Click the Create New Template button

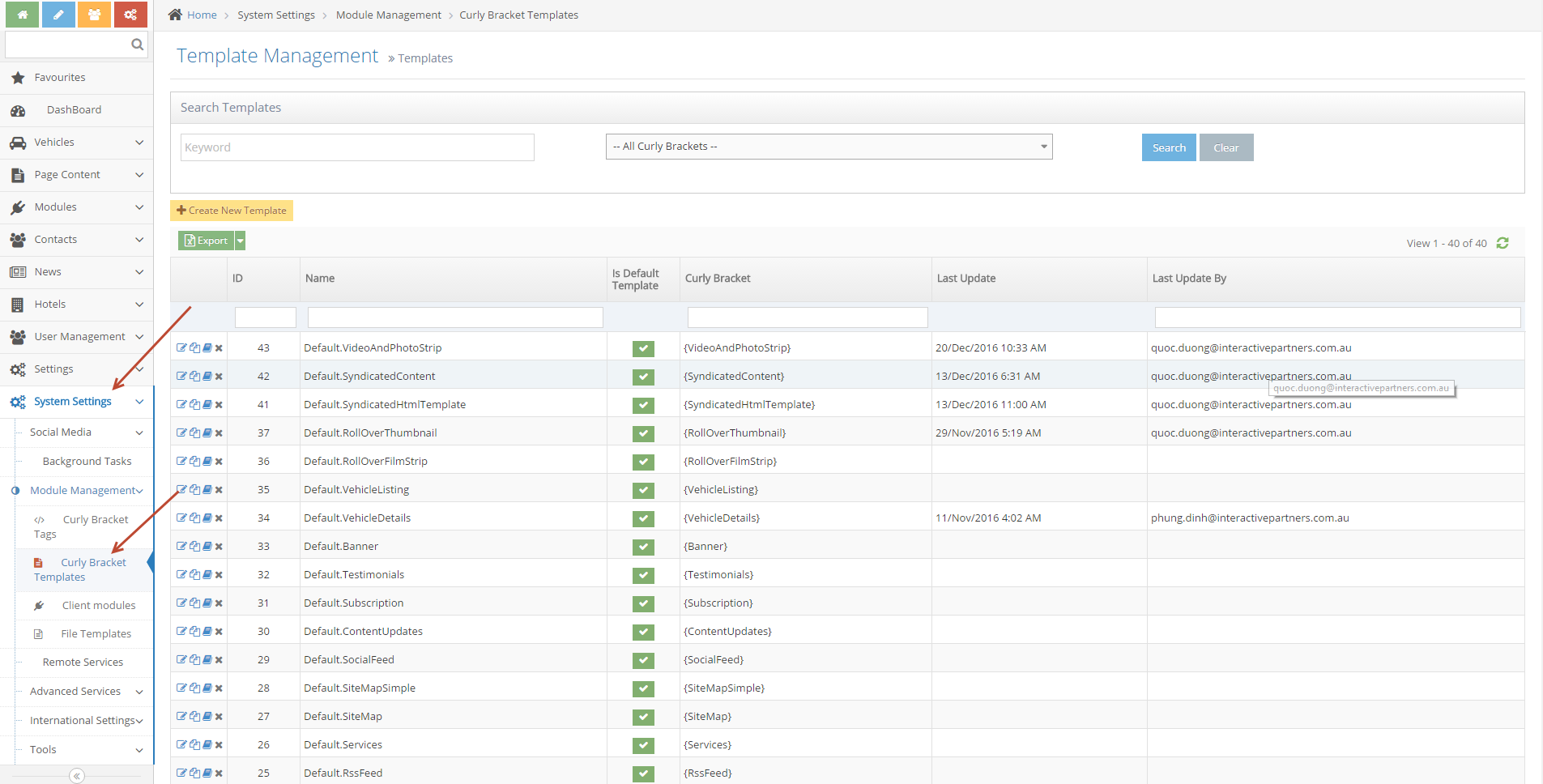232,211
